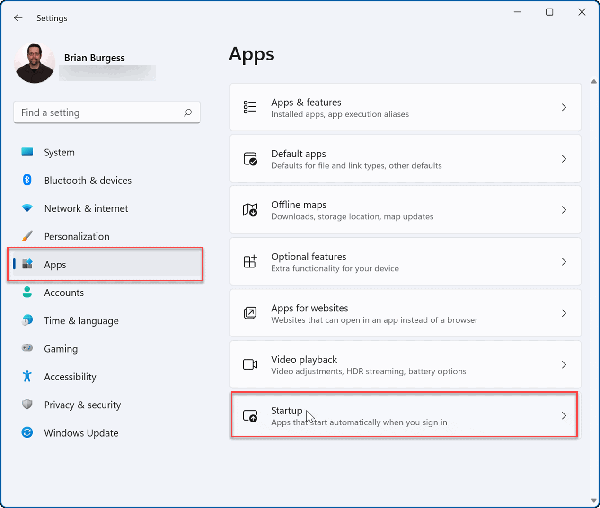Open Windows Update page
This screenshot has width=600, height=508.
click(x=81, y=433)
